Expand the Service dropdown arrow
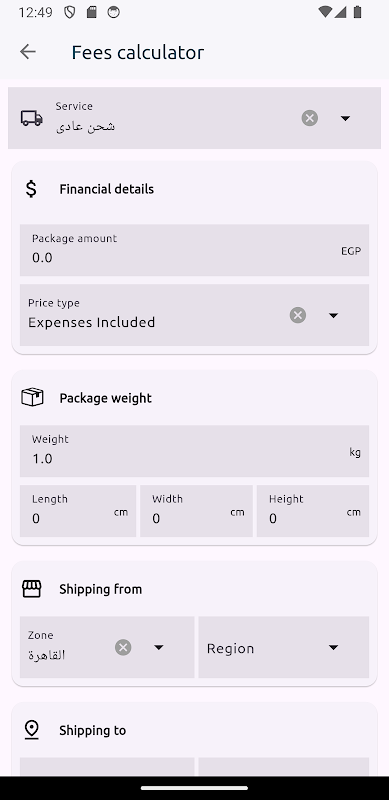The height and width of the screenshot is (800, 389). (x=345, y=118)
